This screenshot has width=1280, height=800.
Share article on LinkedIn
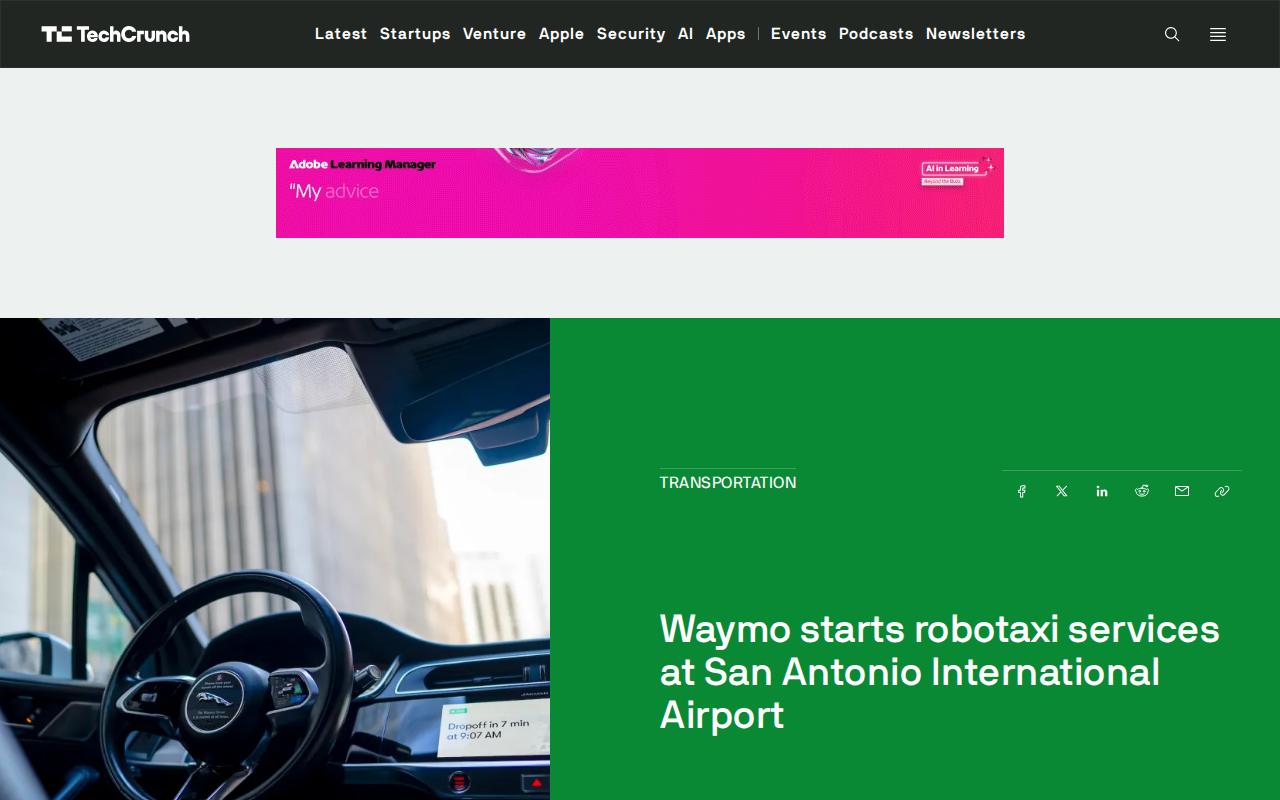pyautogui.click(x=1102, y=491)
